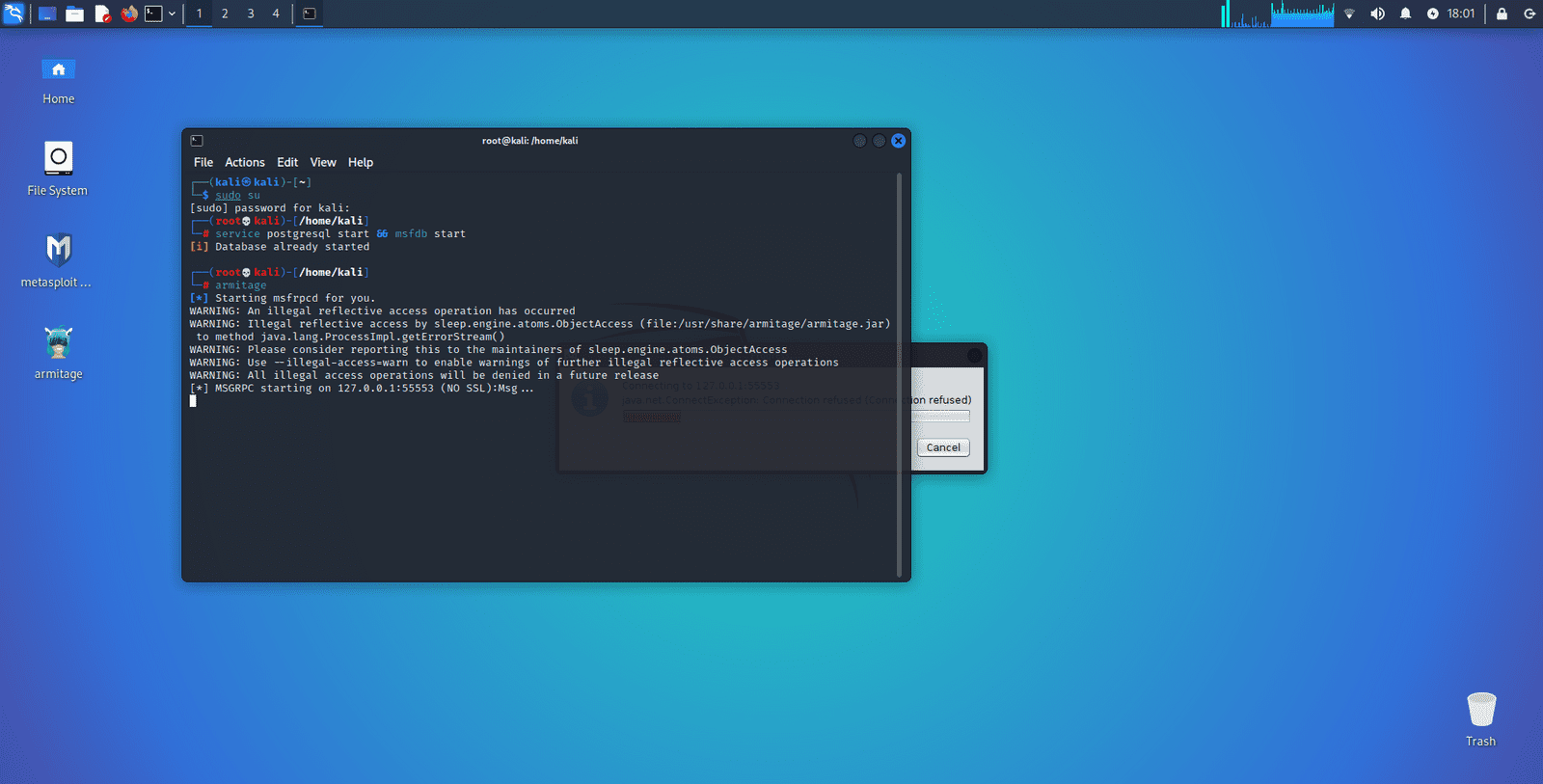Open the terminal Actions menu
Viewport: 1543px width, 784px height.
245,162
